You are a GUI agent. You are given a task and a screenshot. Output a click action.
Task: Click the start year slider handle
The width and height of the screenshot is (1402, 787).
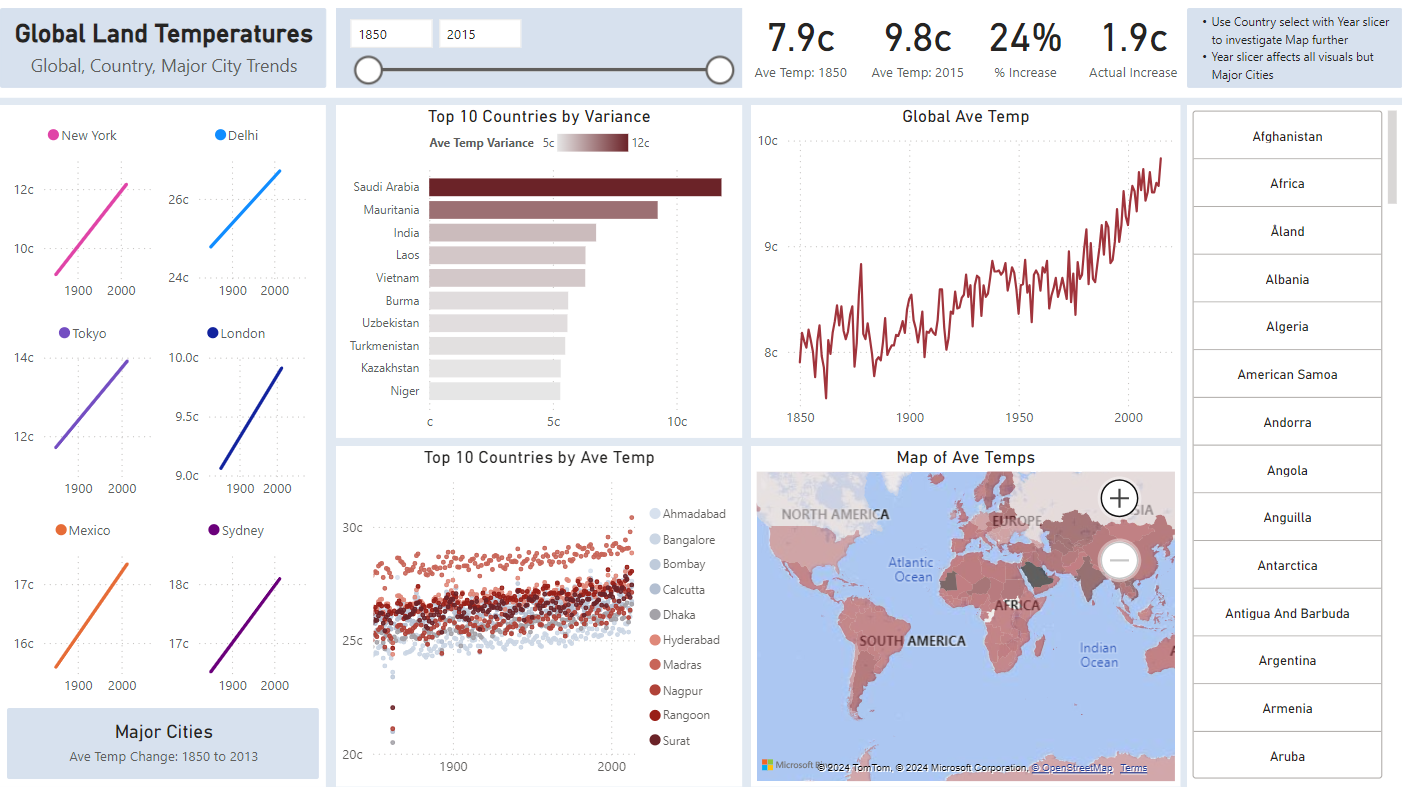click(x=369, y=70)
